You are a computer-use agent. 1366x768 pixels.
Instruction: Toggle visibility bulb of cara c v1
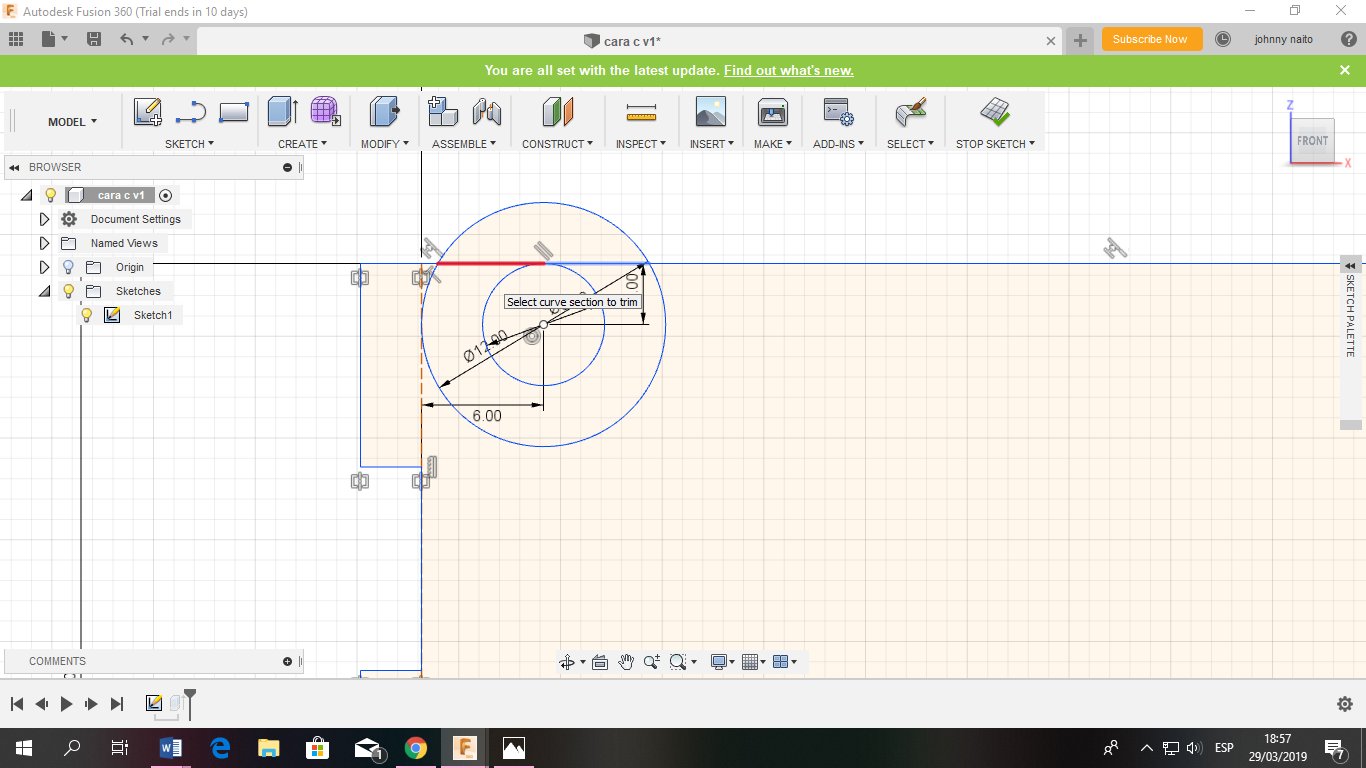tap(51, 195)
